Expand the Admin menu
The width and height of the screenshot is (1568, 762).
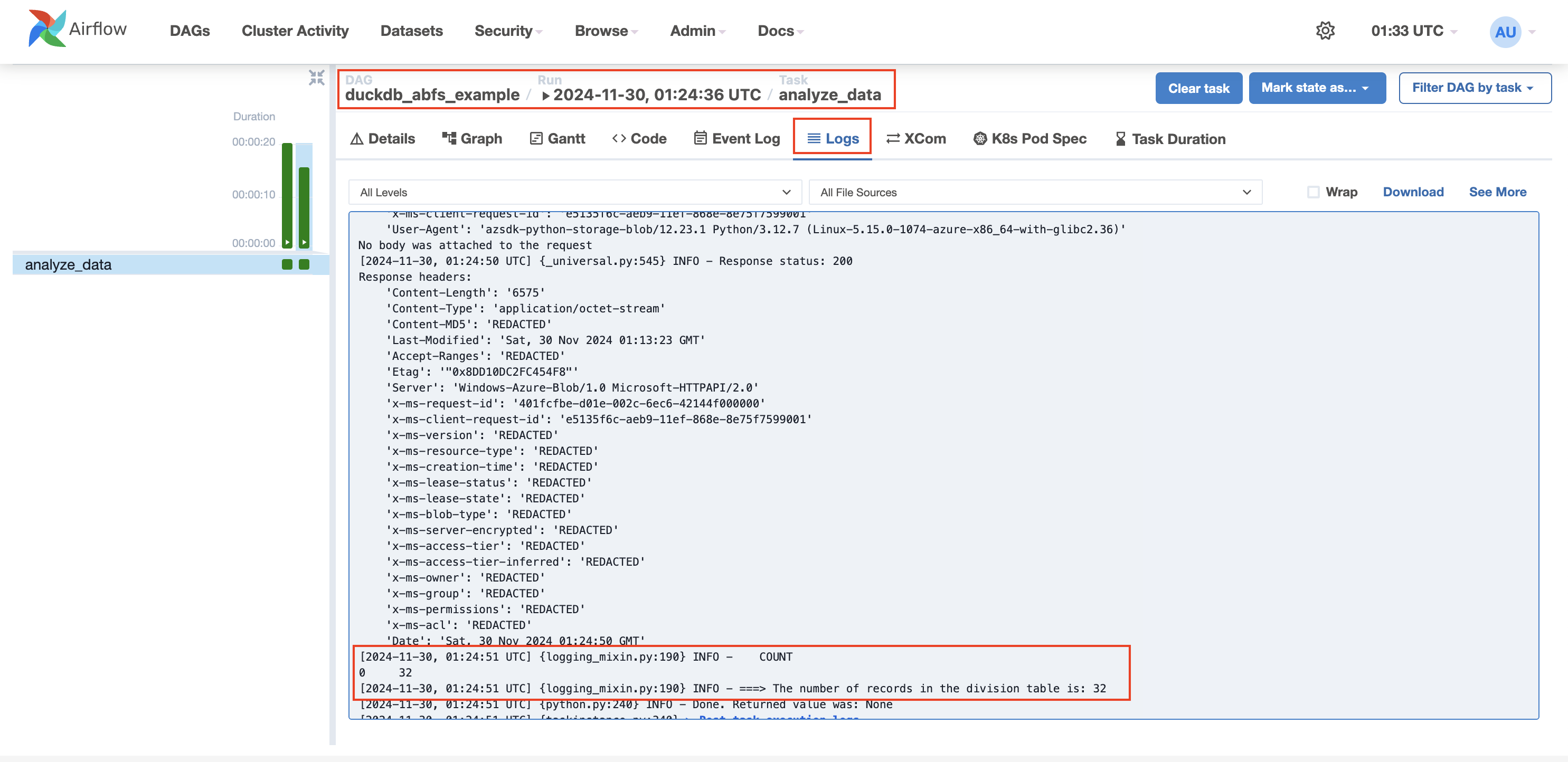coord(697,31)
